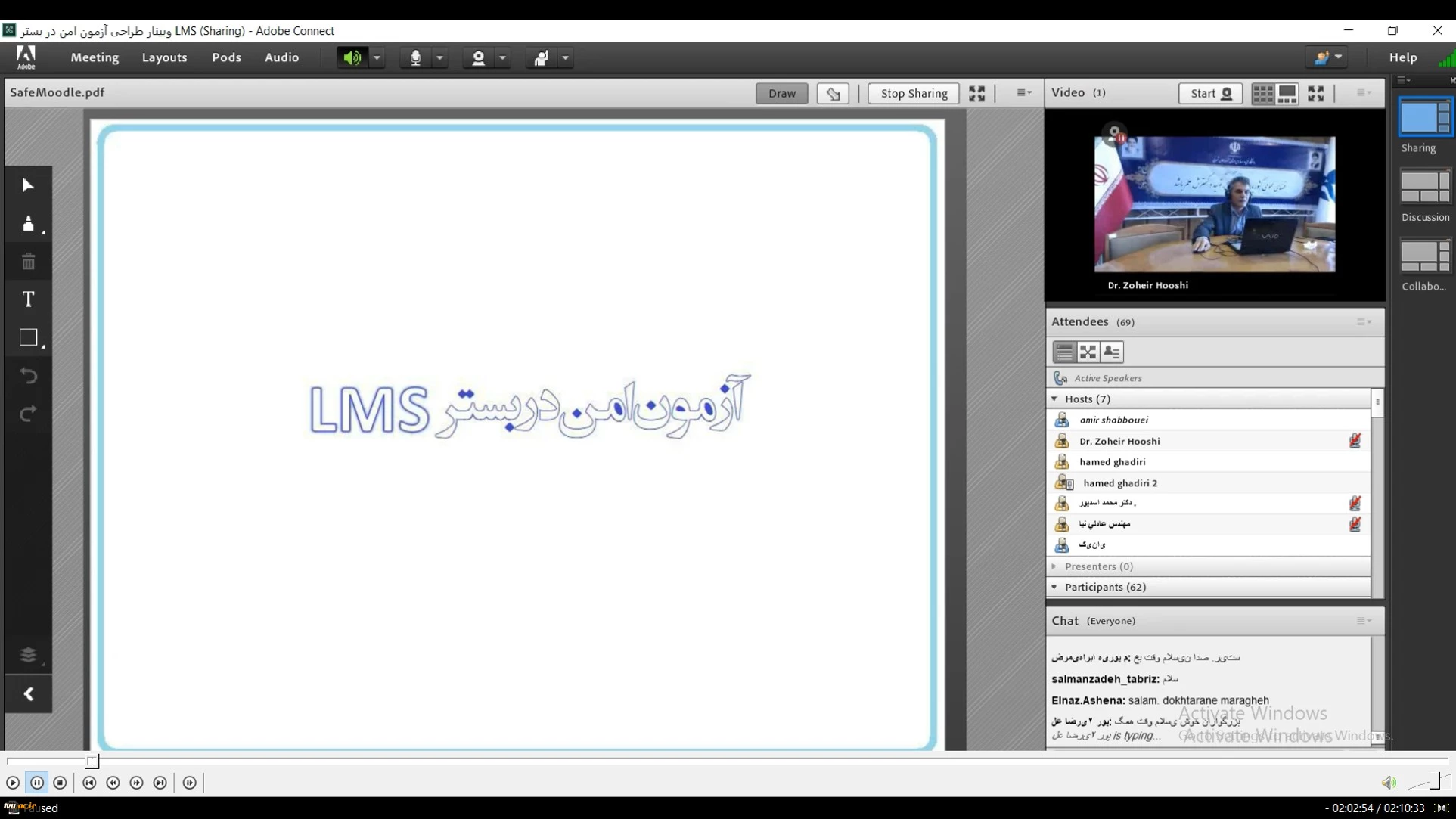
Task: Toggle the speaker audio button
Action: point(352,57)
